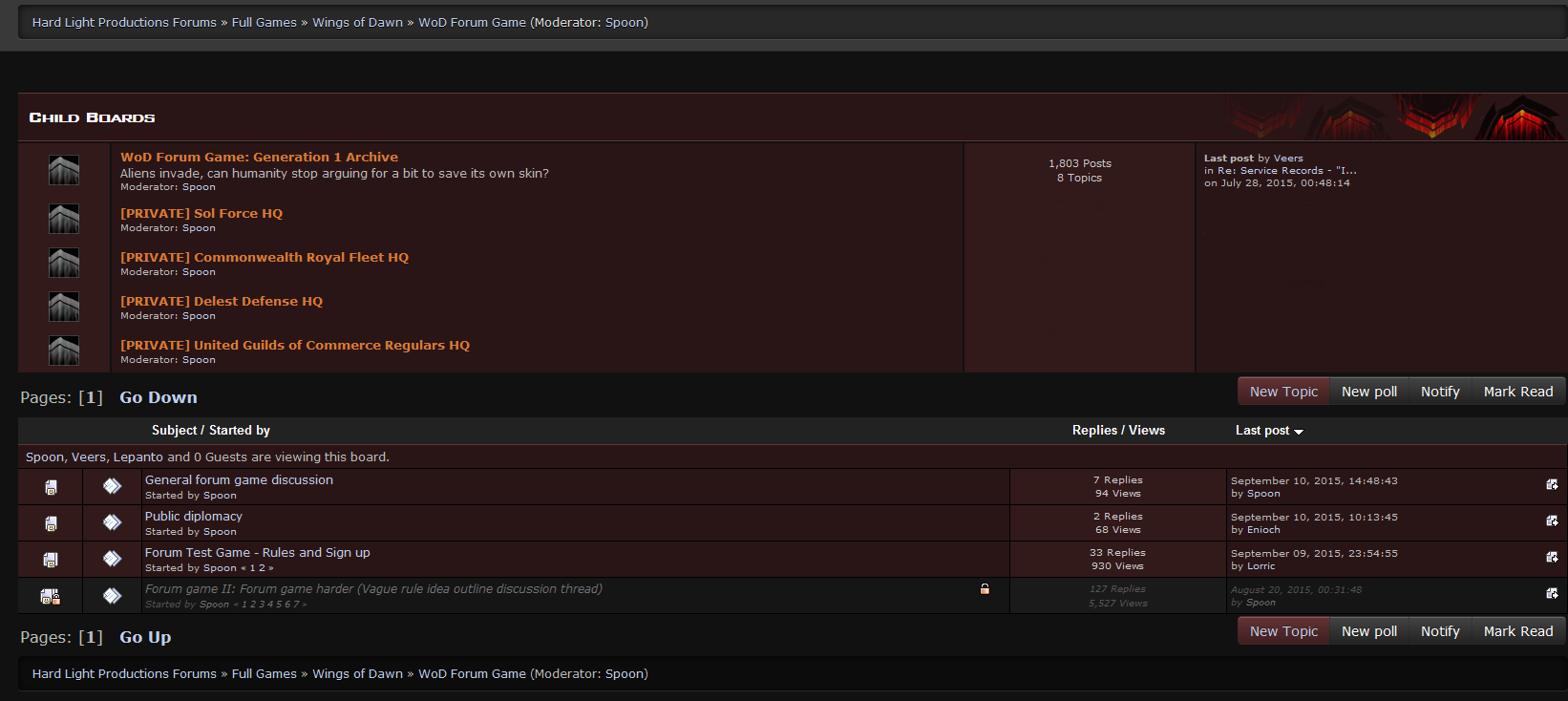Click post icon in Forum game II row
This screenshot has height=701, width=1568.
112,596
